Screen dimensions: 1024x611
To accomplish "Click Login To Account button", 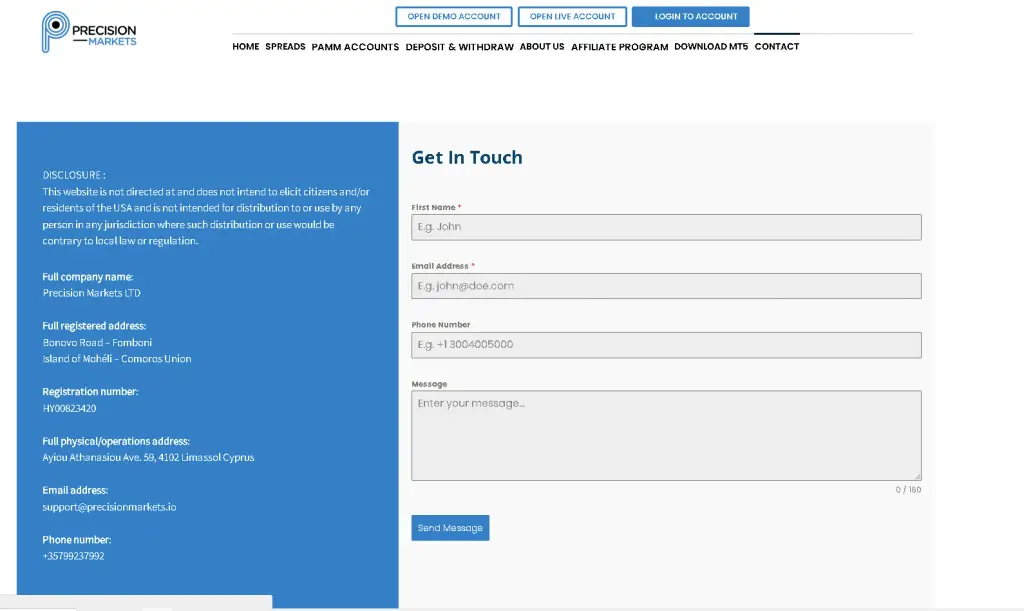I will point(690,16).
